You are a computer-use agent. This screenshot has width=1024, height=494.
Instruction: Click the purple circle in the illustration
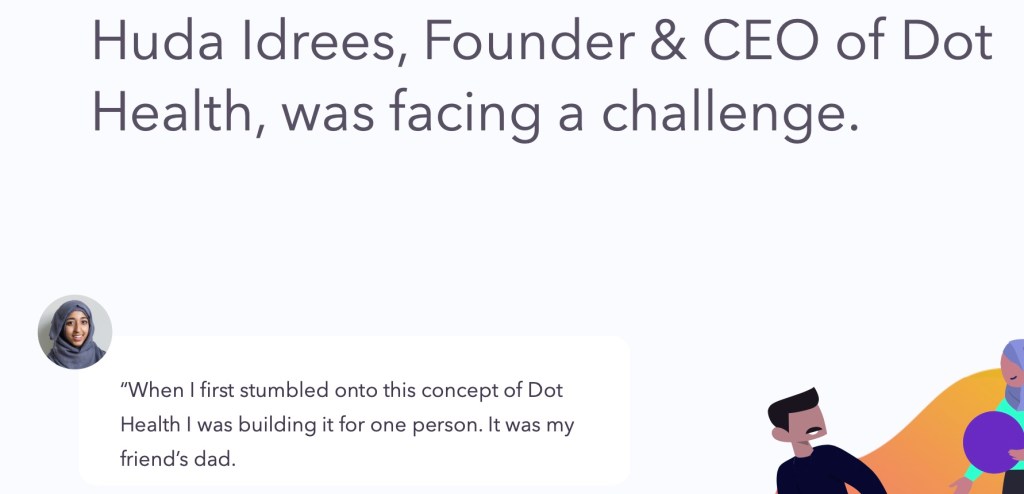992,440
